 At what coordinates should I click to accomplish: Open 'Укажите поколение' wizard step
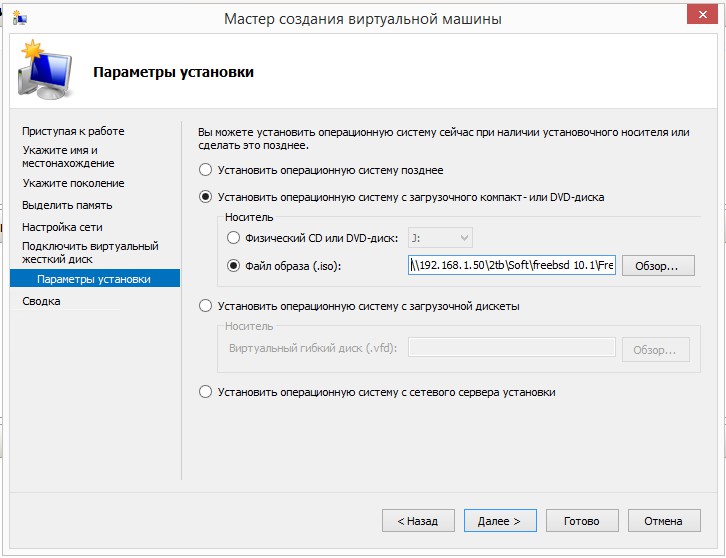[73, 183]
